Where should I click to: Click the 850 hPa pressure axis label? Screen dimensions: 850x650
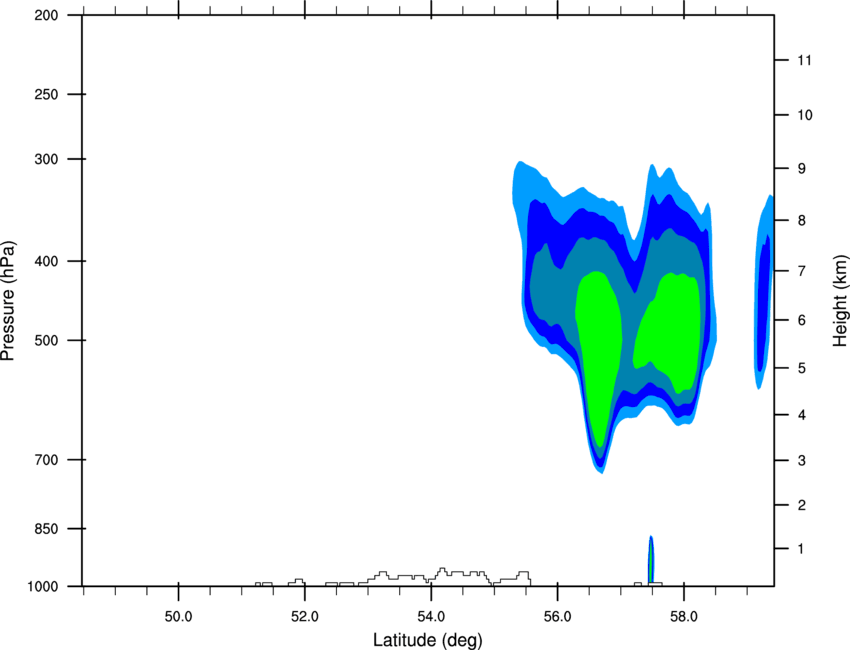(46, 529)
